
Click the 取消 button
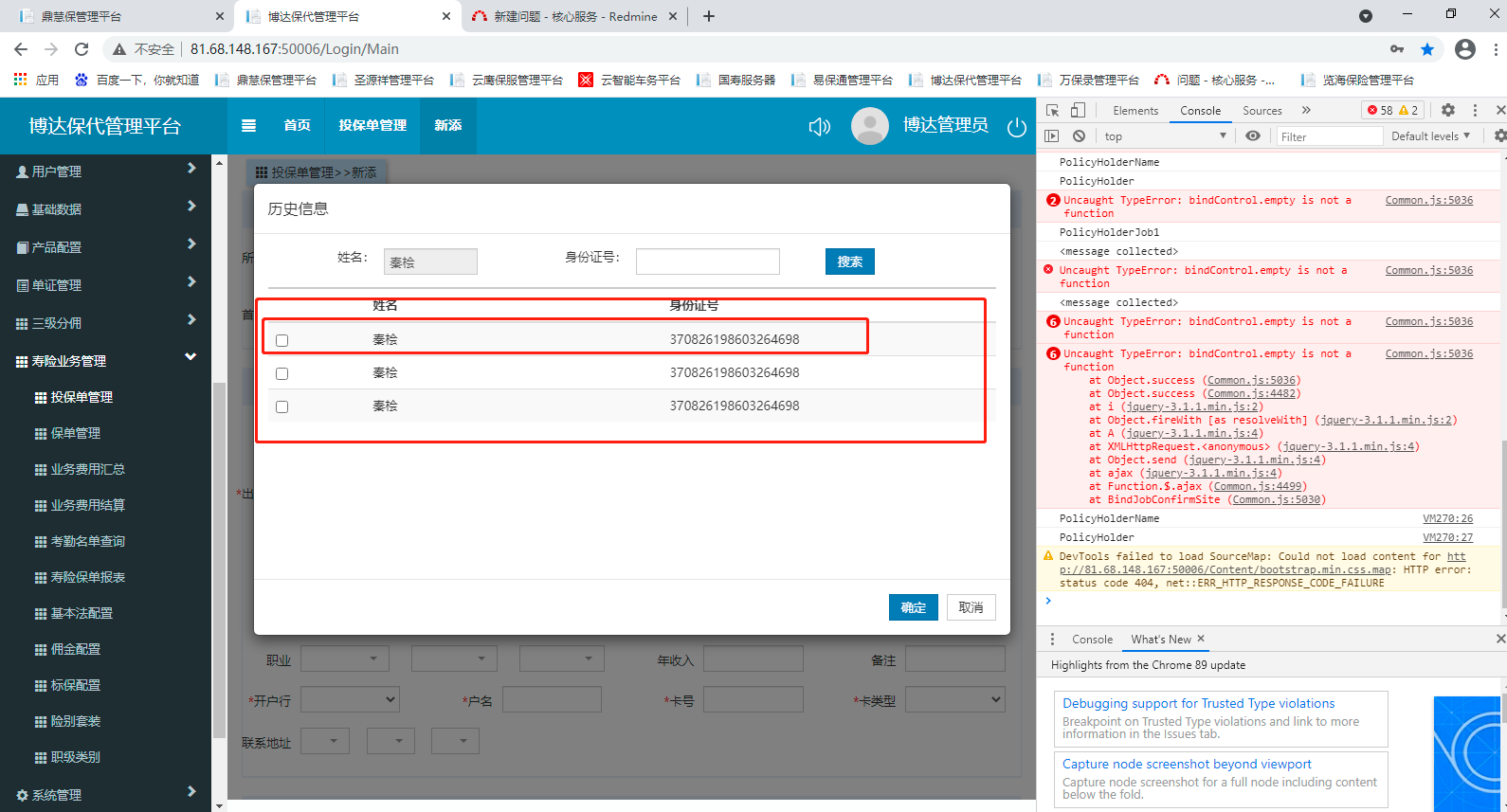coord(971,607)
